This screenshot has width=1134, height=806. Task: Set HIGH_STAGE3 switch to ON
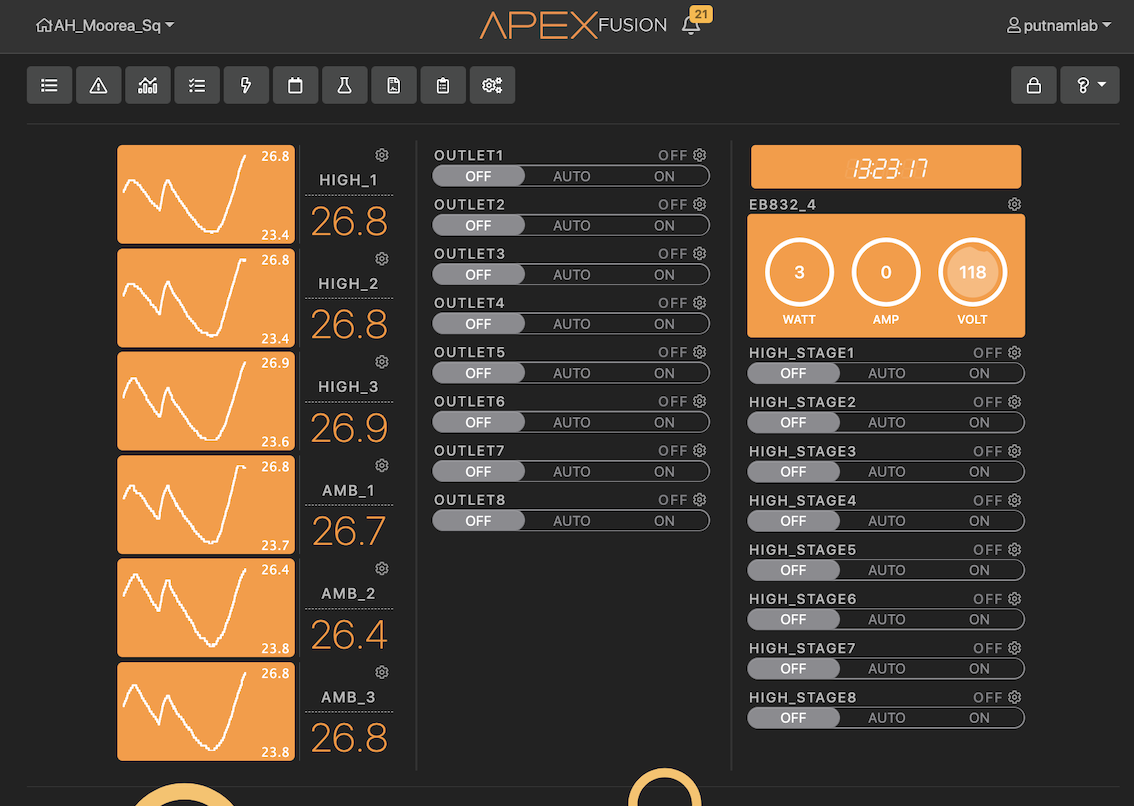click(979, 471)
